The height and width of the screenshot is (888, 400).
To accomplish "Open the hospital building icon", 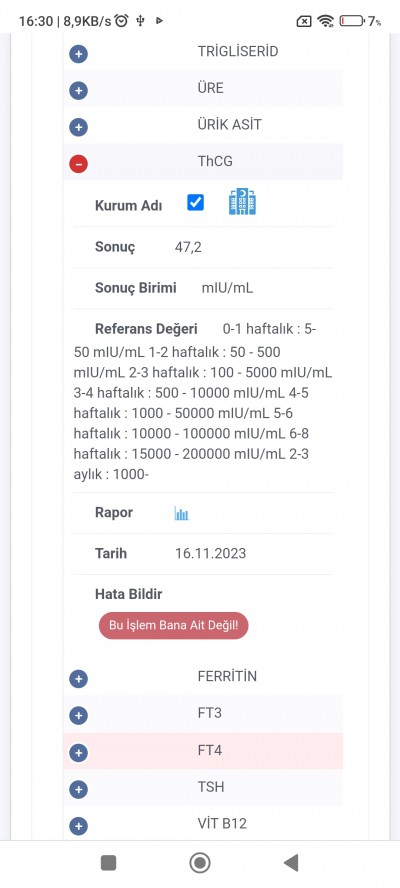I will tap(242, 202).
